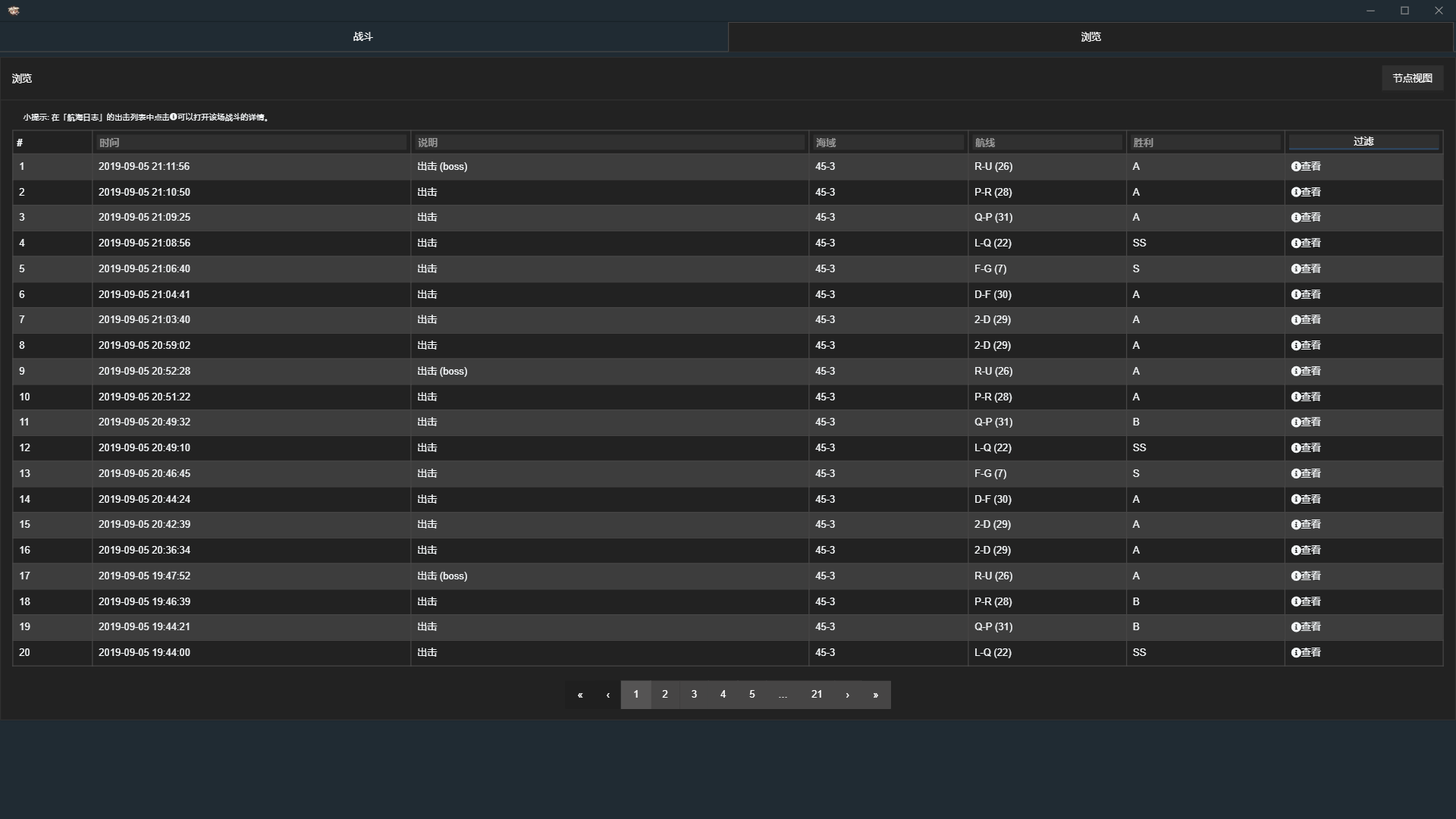Jump to page 21
Viewport: 1456px width, 819px height.
click(817, 695)
